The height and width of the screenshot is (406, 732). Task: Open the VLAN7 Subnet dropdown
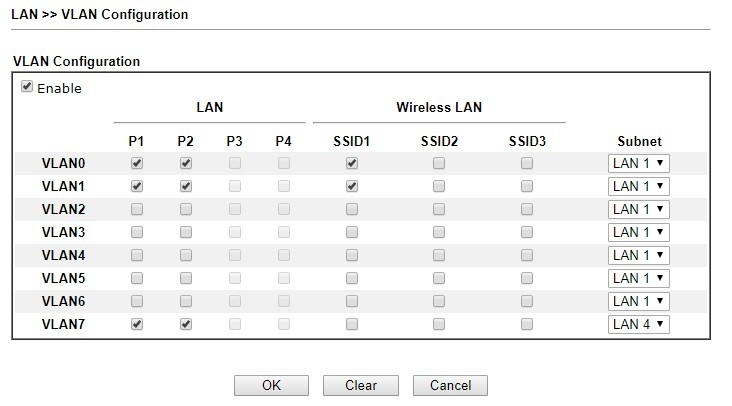638,324
